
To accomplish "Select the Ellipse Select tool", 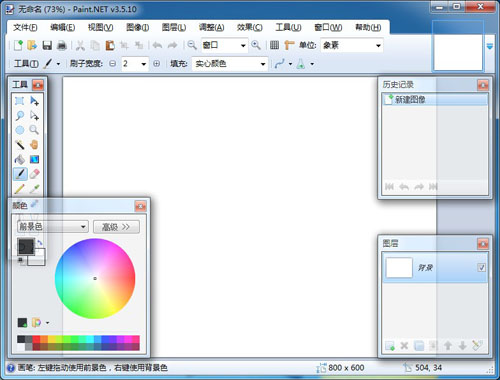I will [20, 130].
